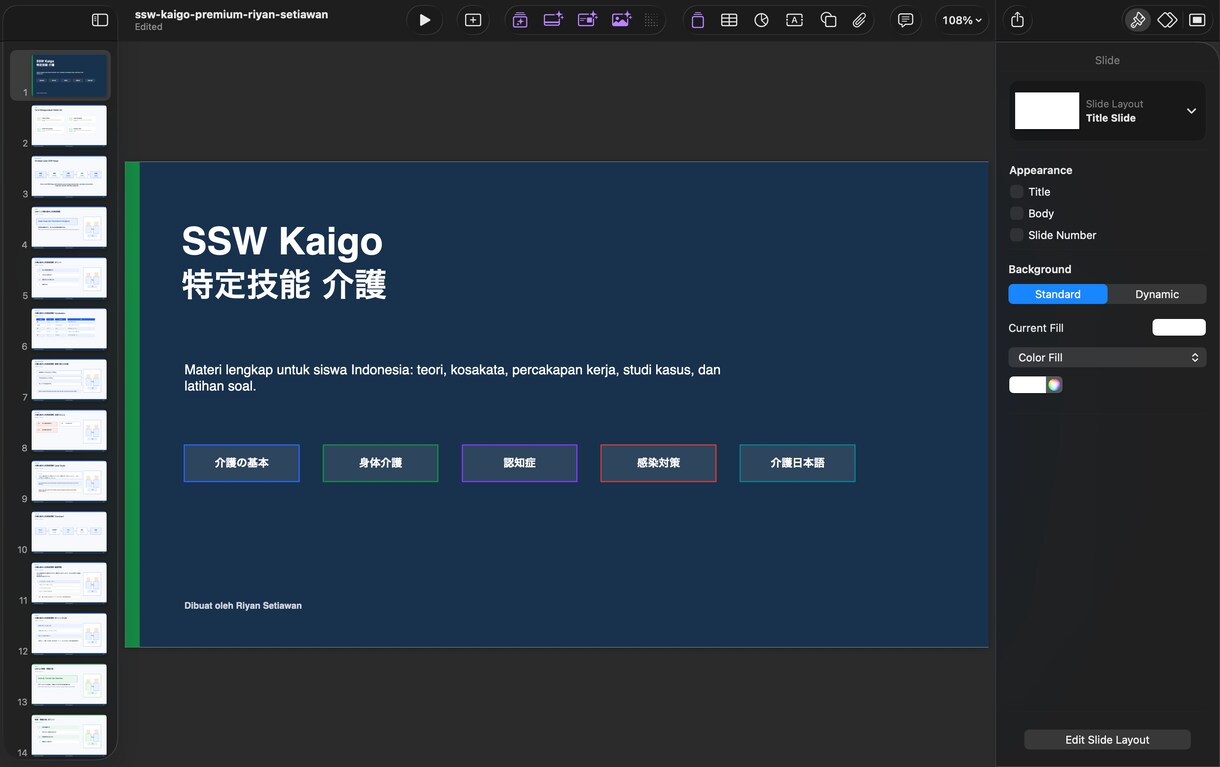Select slide 13 thumbnail in navigator
The width and height of the screenshot is (1220, 767).
pos(69,685)
